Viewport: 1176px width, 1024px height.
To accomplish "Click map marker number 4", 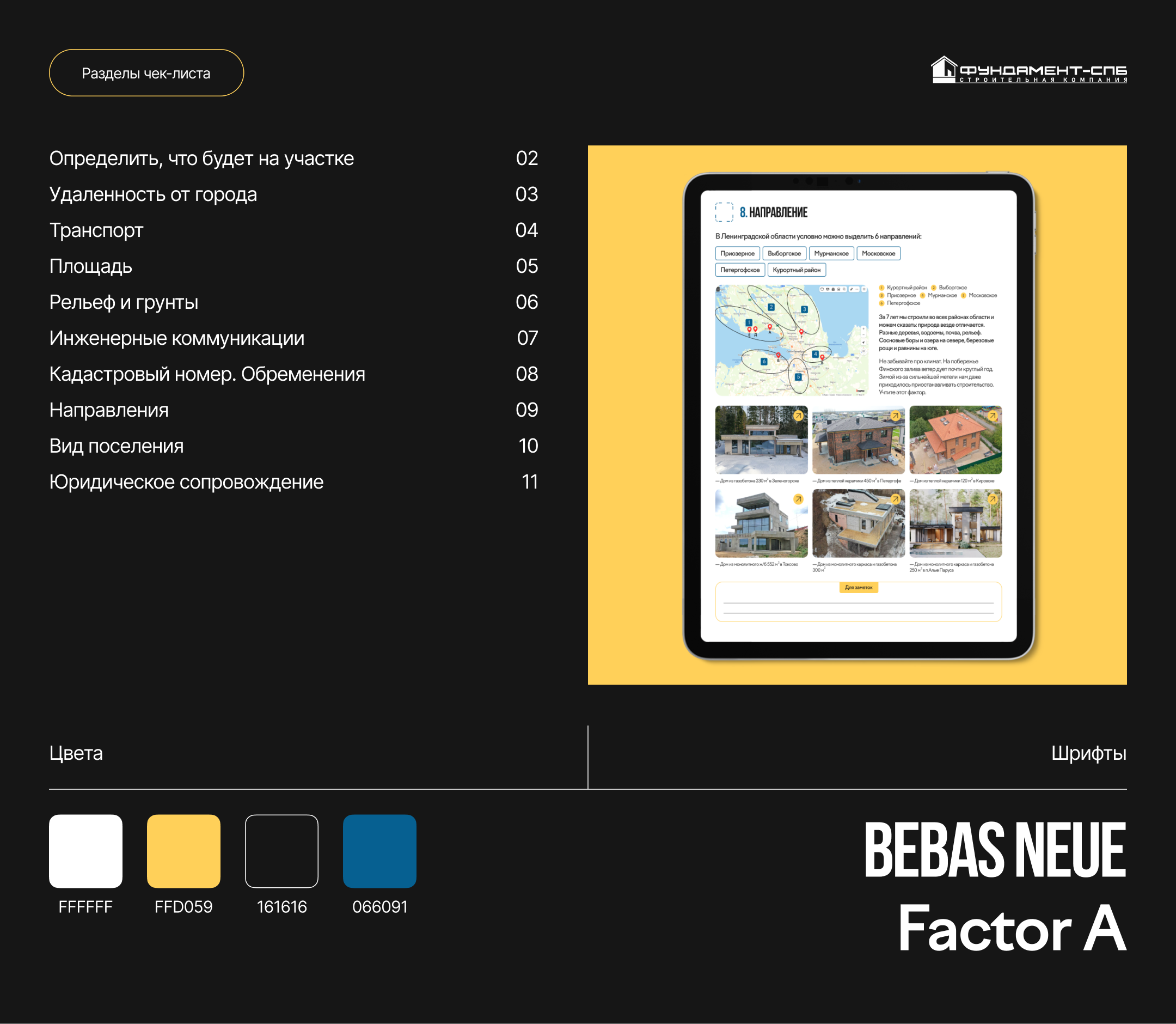I will click(815, 354).
